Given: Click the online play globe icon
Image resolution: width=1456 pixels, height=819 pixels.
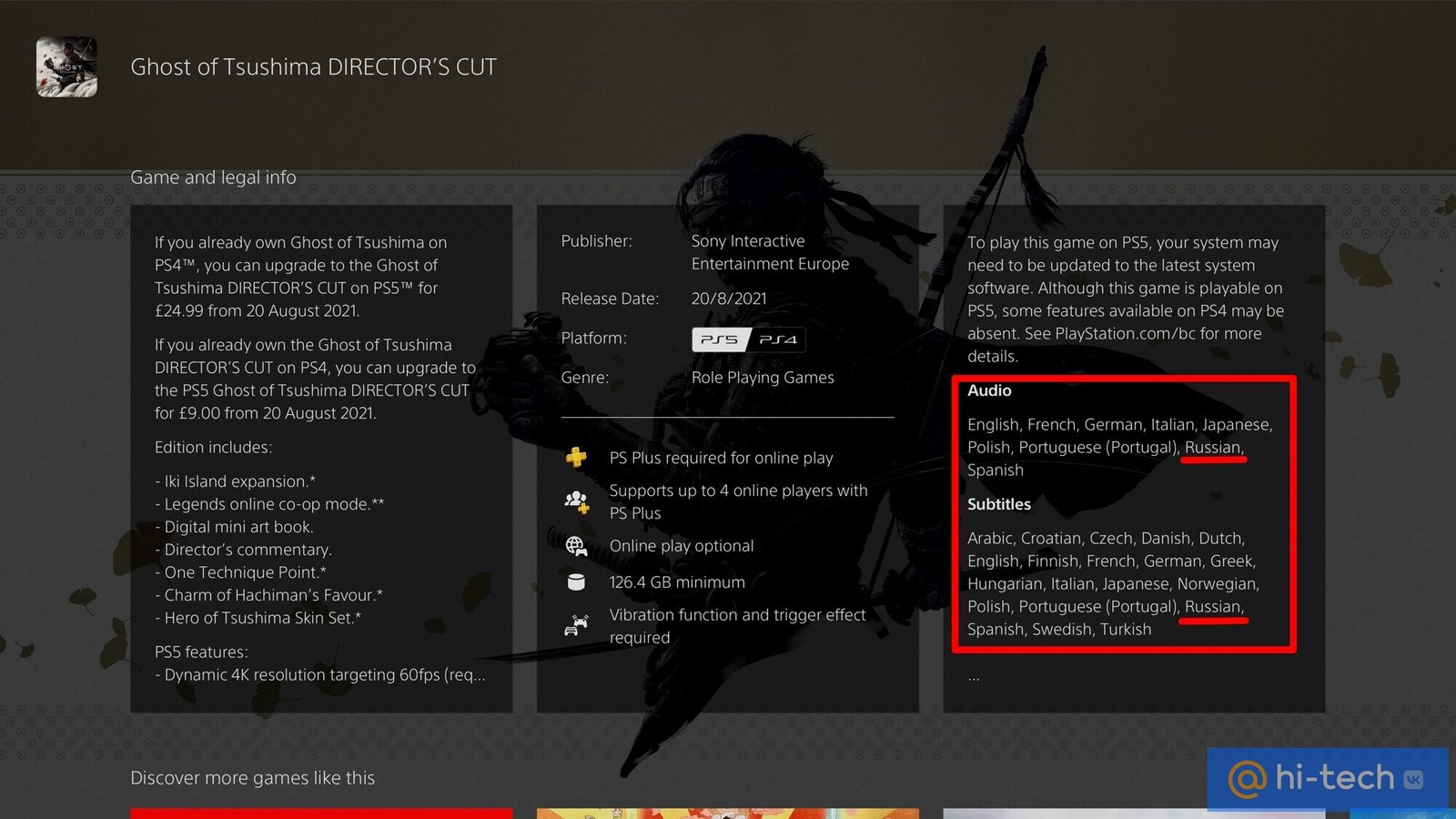Looking at the screenshot, I should click(x=576, y=546).
